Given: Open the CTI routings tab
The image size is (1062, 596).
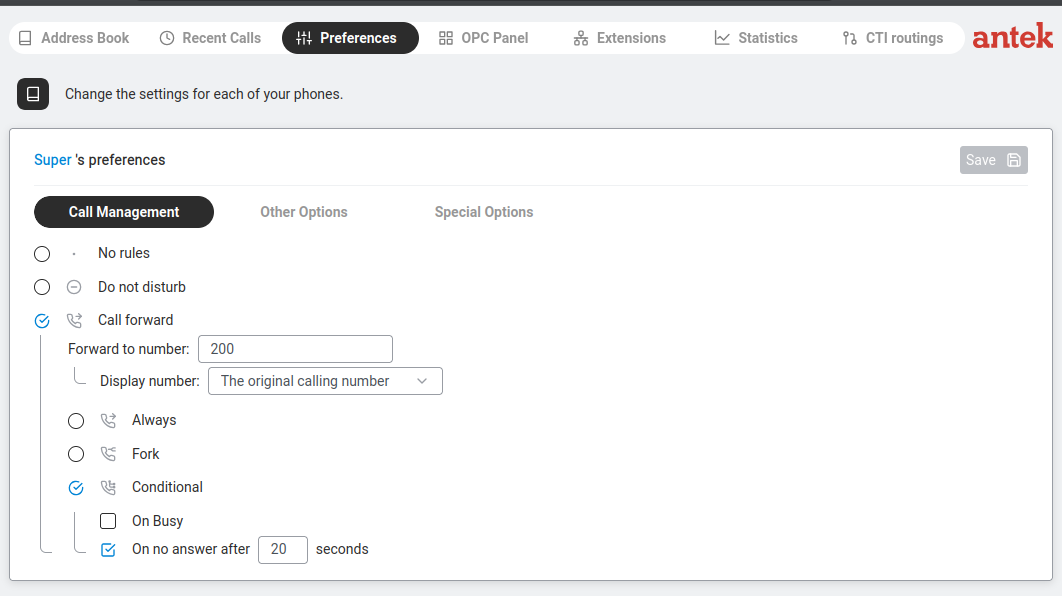Looking at the screenshot, I should [893, 38].
